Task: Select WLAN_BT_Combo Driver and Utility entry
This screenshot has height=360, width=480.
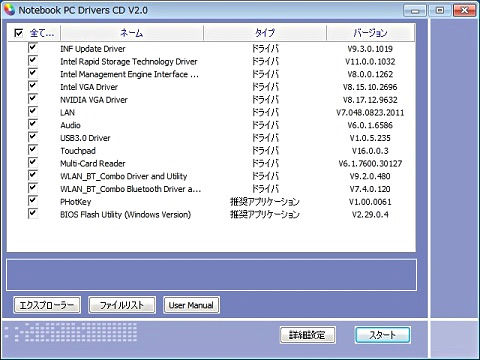Action: (124, 176)
